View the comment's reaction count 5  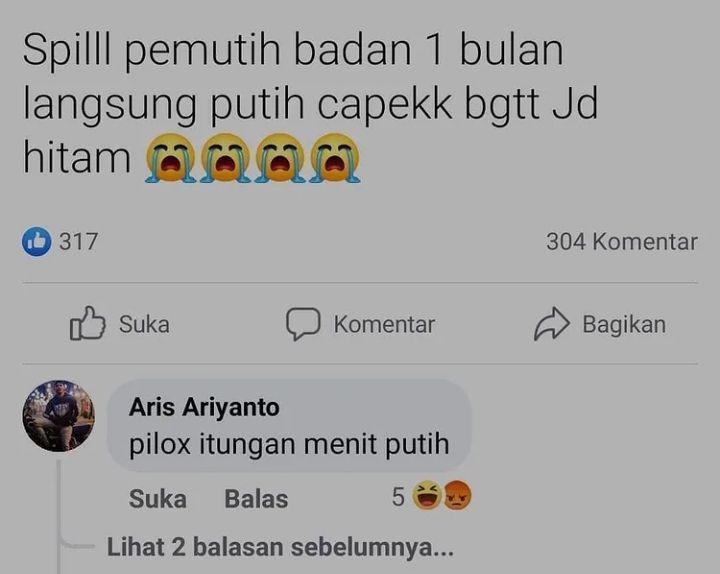pos(398,497)
